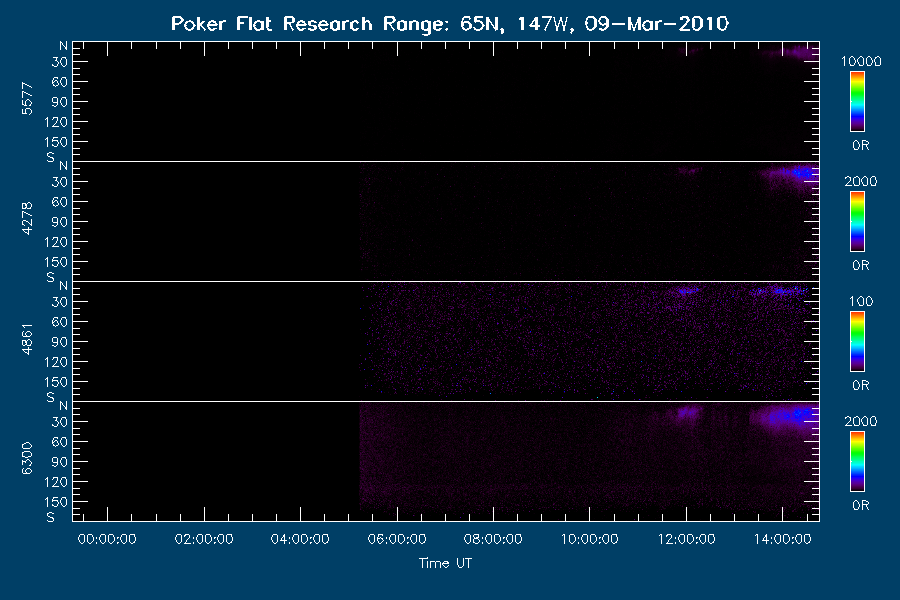
Task: Click the 6300 panel color scale bar
Action: tap(858, 462)
